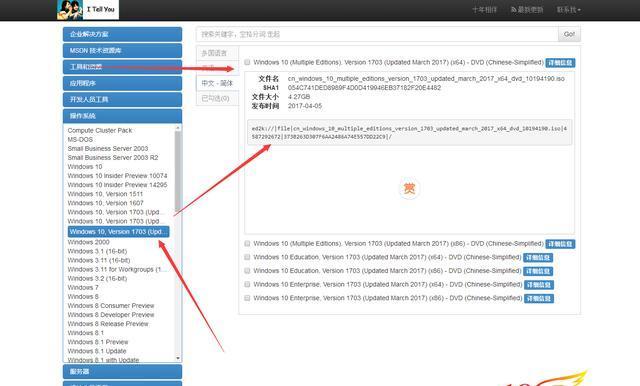Switch to the 中文 - 简体 tab

pos(218,83)
